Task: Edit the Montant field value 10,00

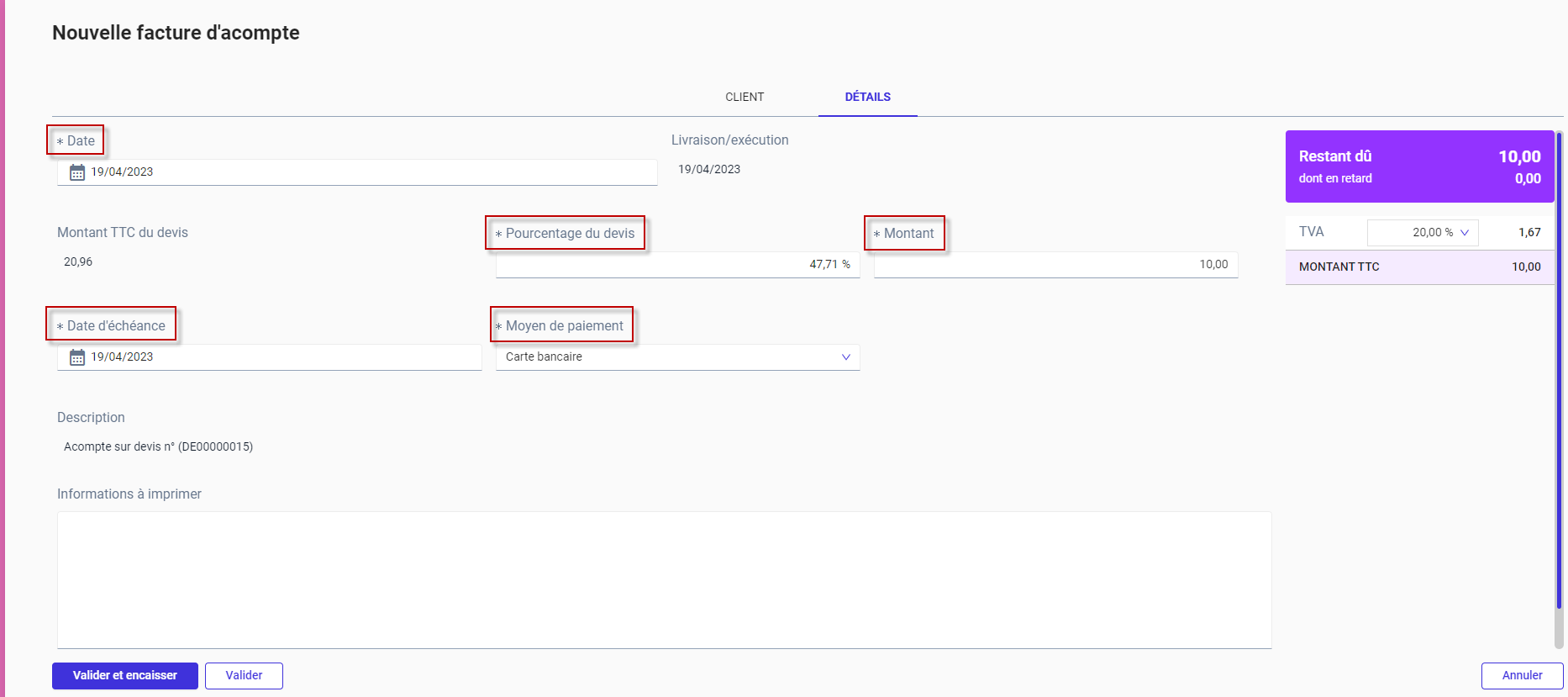Action: point(1055,265)
